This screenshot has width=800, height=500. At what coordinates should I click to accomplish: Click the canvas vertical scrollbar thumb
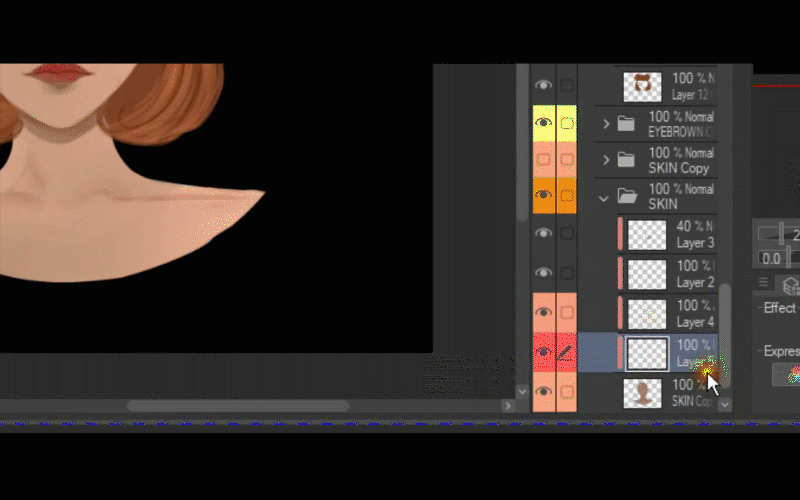pos(522,143)
